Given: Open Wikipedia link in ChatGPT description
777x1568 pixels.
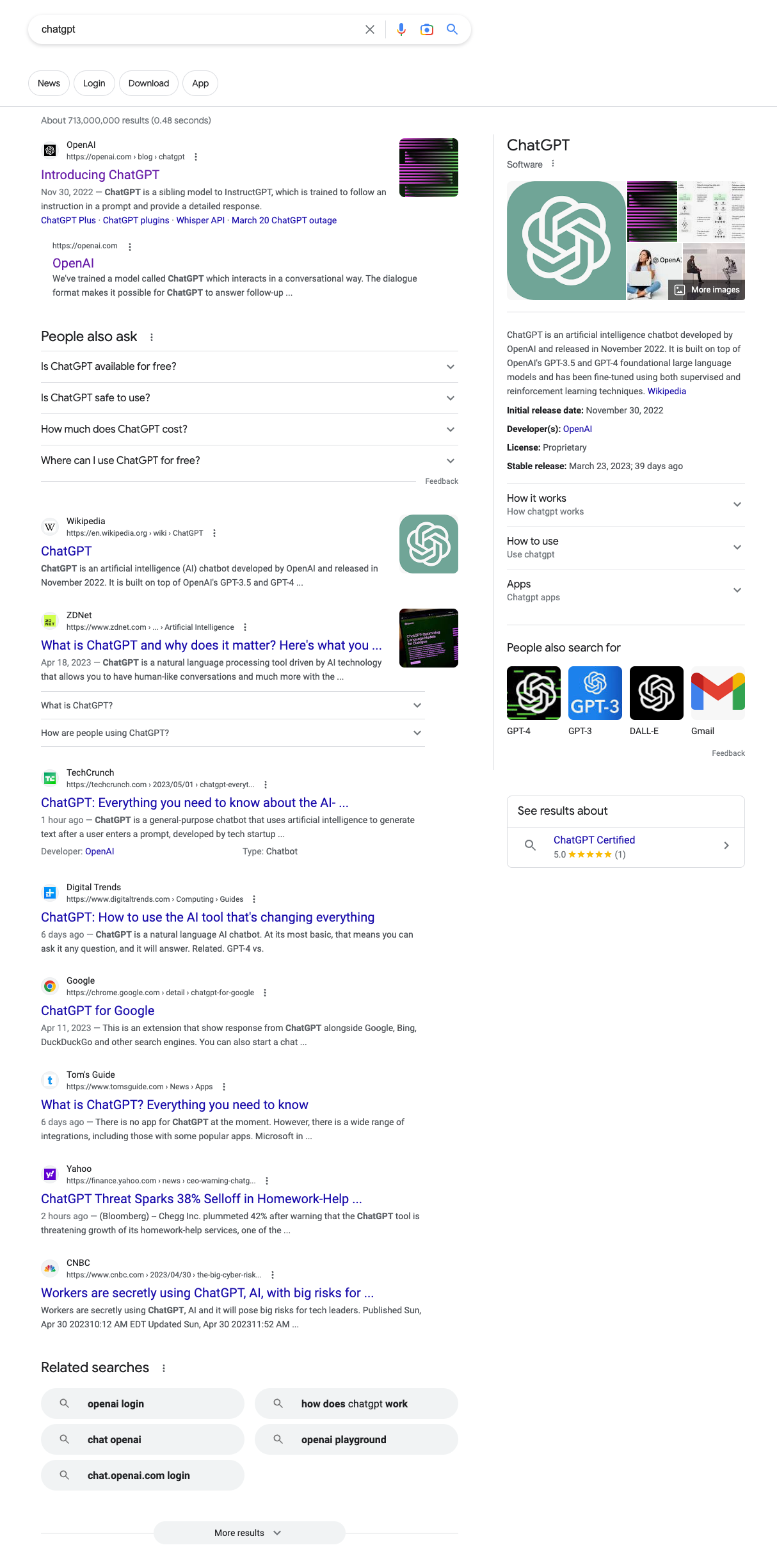Looking at the screenshot, I should pyautogui.click(x=666, y=391).
